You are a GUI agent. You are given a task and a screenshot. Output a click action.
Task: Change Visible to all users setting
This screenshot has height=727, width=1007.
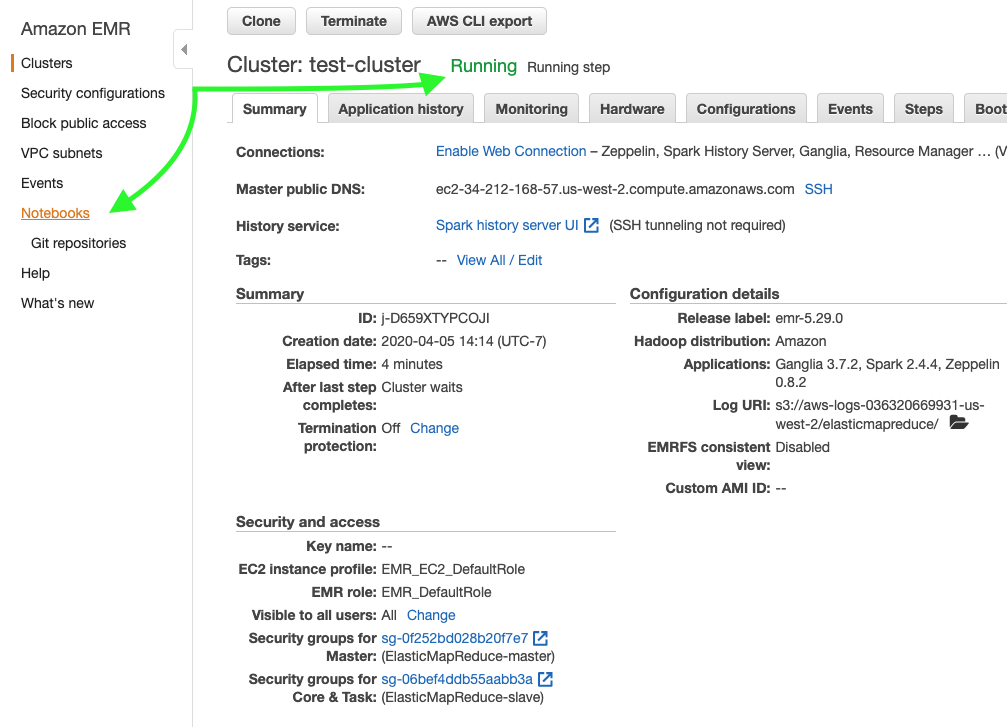pyautogui.click(x=431, y=615)
